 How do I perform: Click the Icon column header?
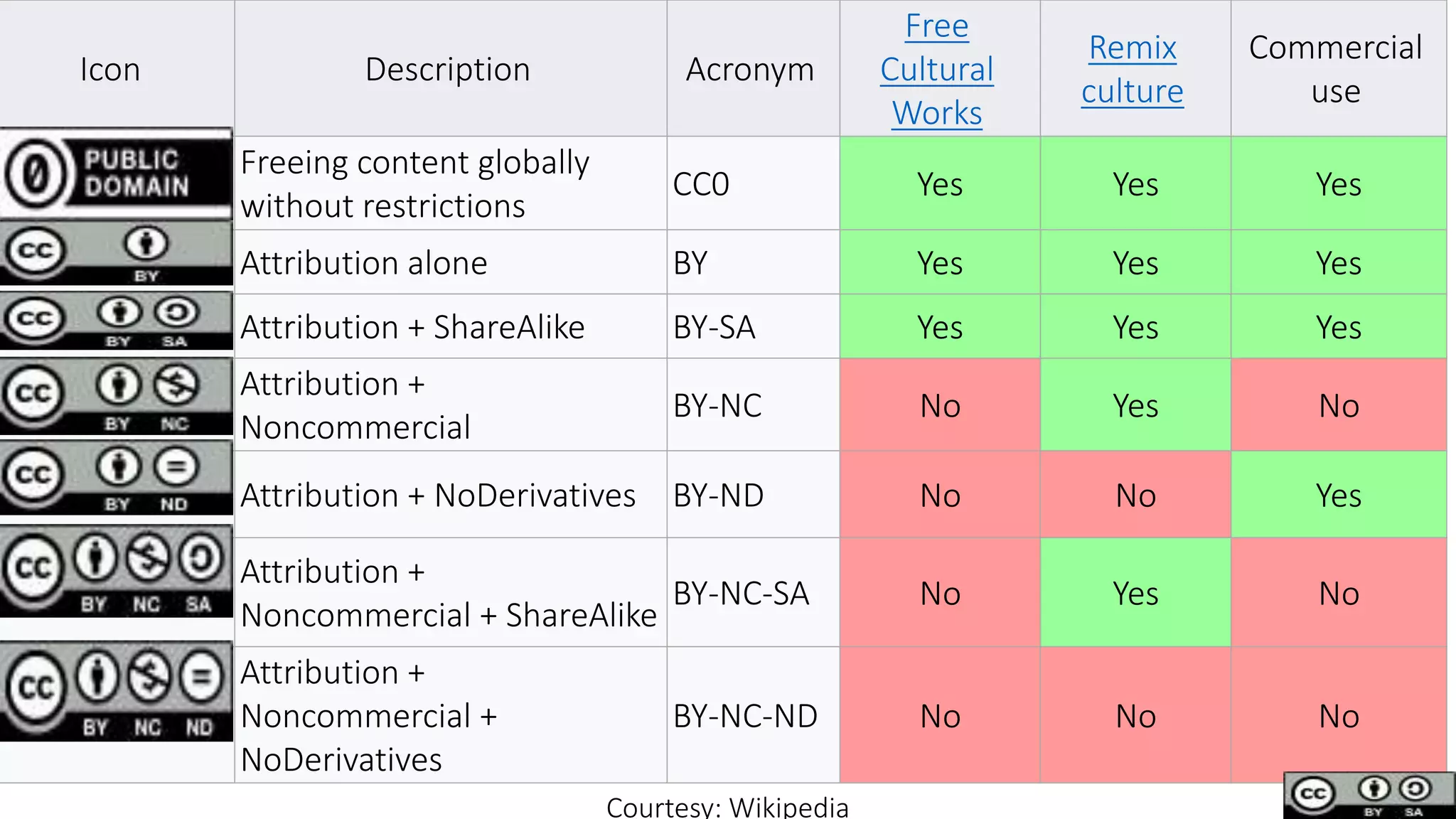(x=110, y=70)
